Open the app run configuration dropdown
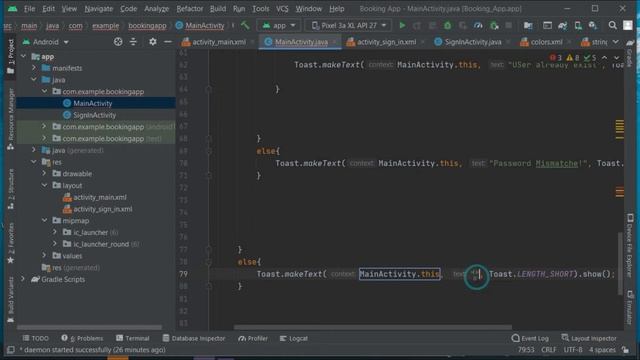640x360 pixels. point(279,25)
